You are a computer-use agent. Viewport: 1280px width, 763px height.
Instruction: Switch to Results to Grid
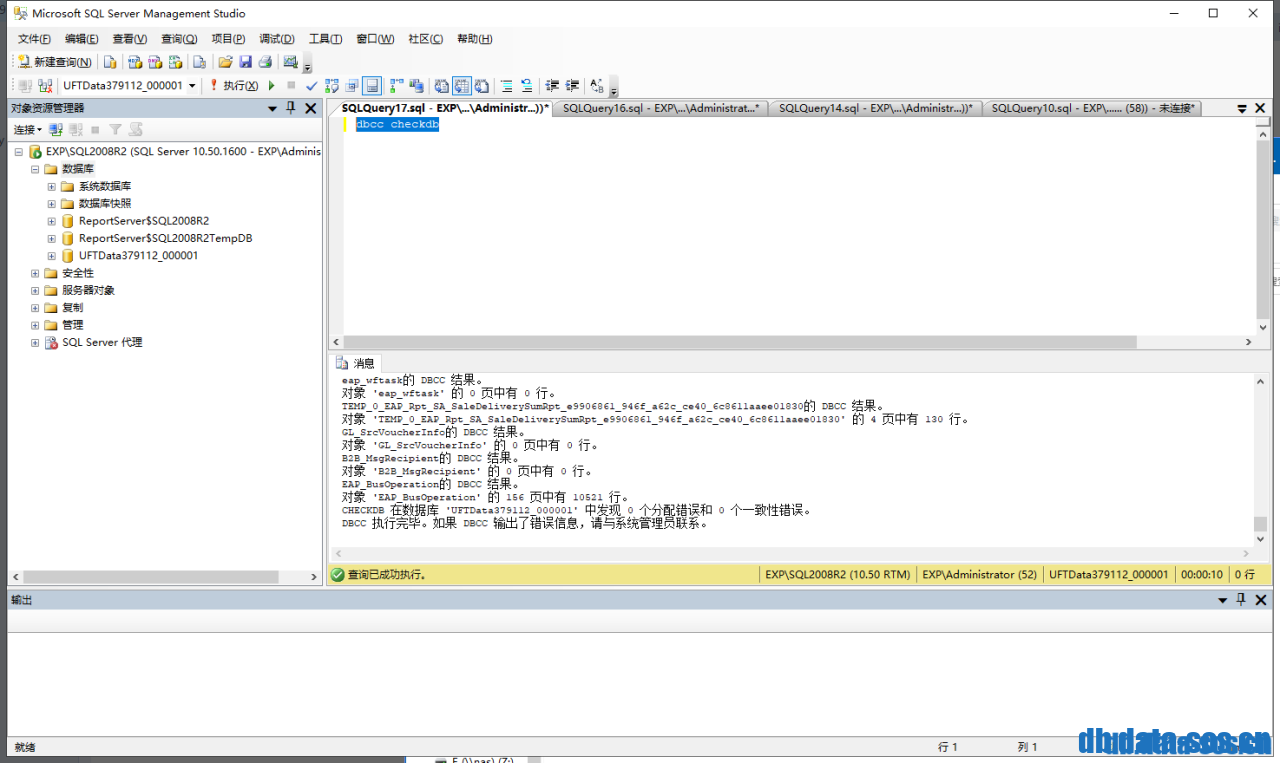462,86
